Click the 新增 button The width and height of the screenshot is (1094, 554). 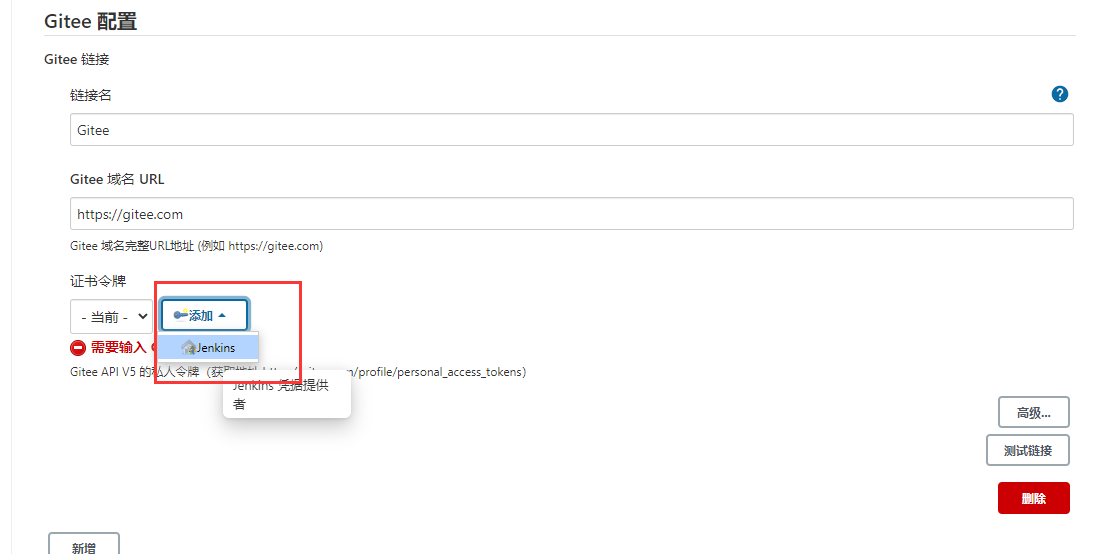point(84,545)
